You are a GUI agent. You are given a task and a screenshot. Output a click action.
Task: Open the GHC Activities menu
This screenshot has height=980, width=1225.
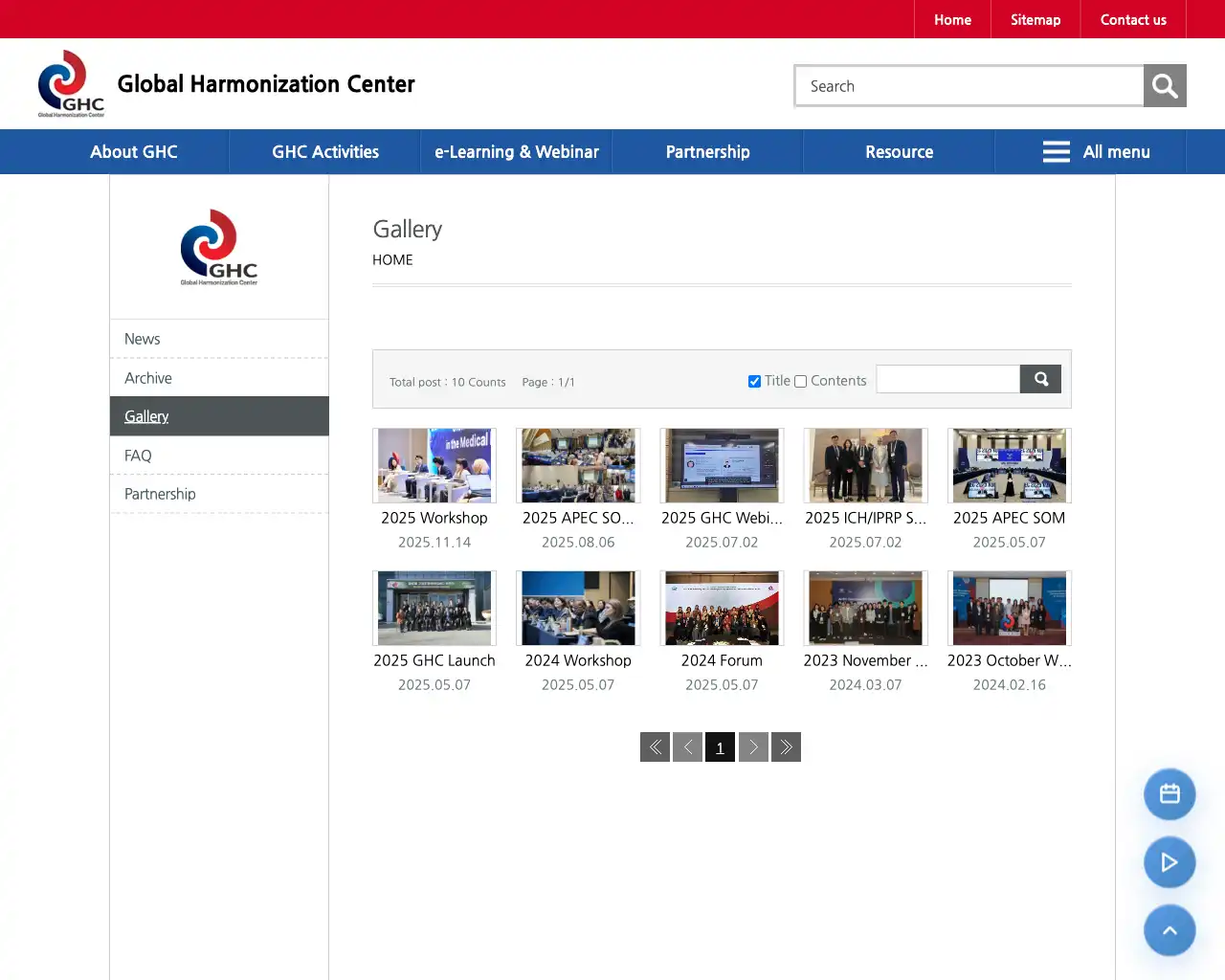(x=323, y=151)
